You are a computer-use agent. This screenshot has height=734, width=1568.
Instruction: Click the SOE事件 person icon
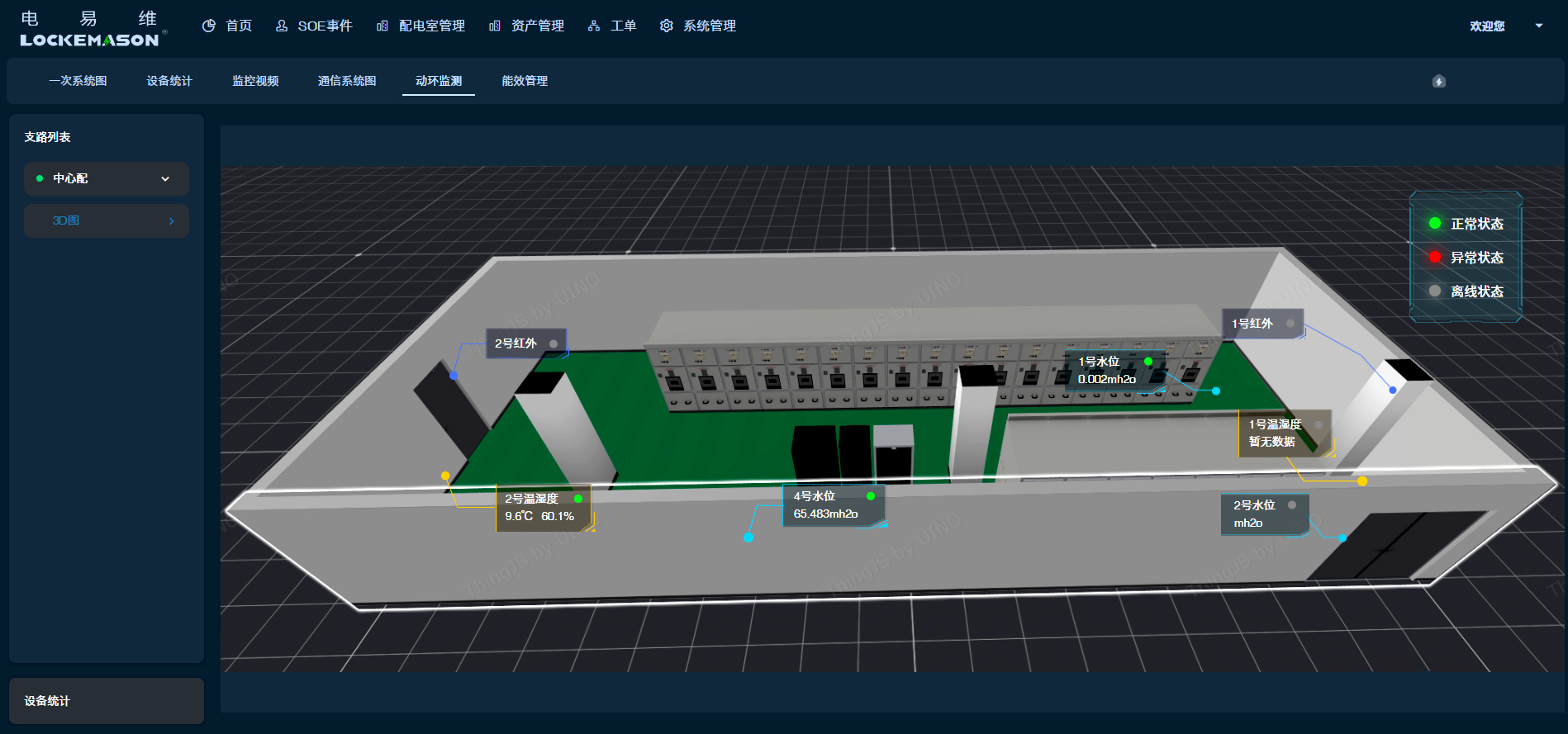click(282, 26)
